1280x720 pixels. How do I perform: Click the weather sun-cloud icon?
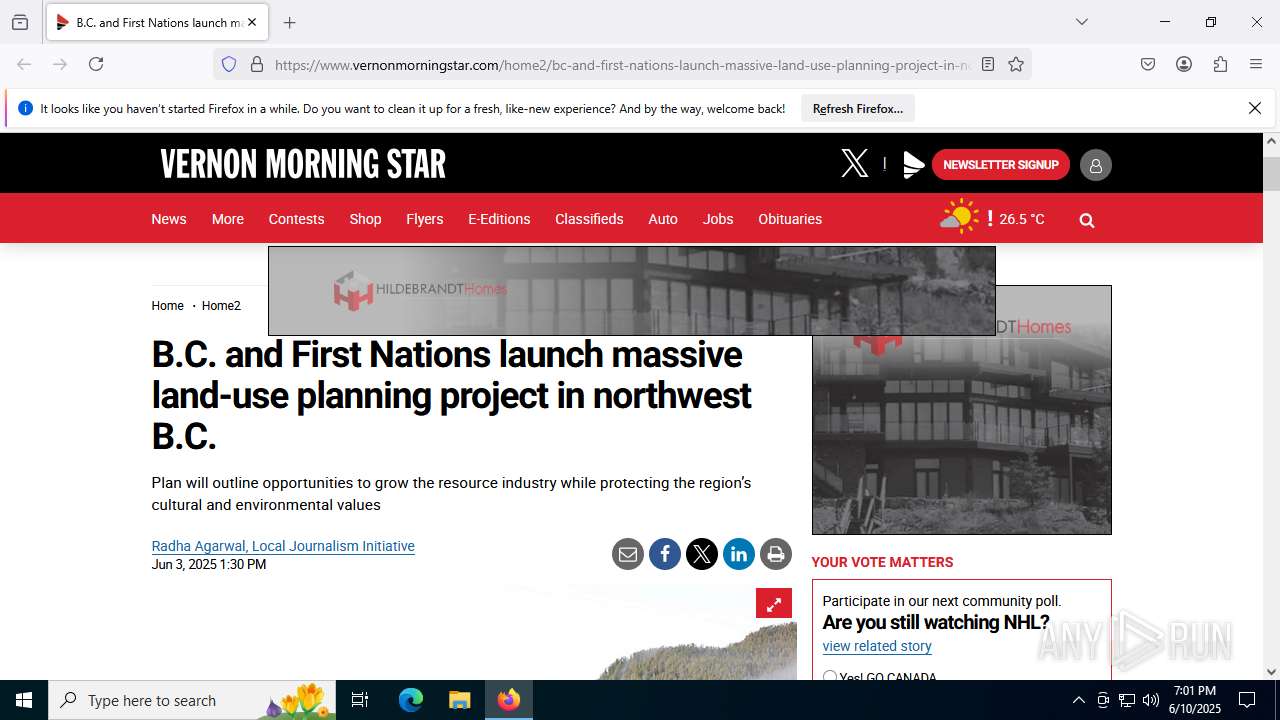959,217
